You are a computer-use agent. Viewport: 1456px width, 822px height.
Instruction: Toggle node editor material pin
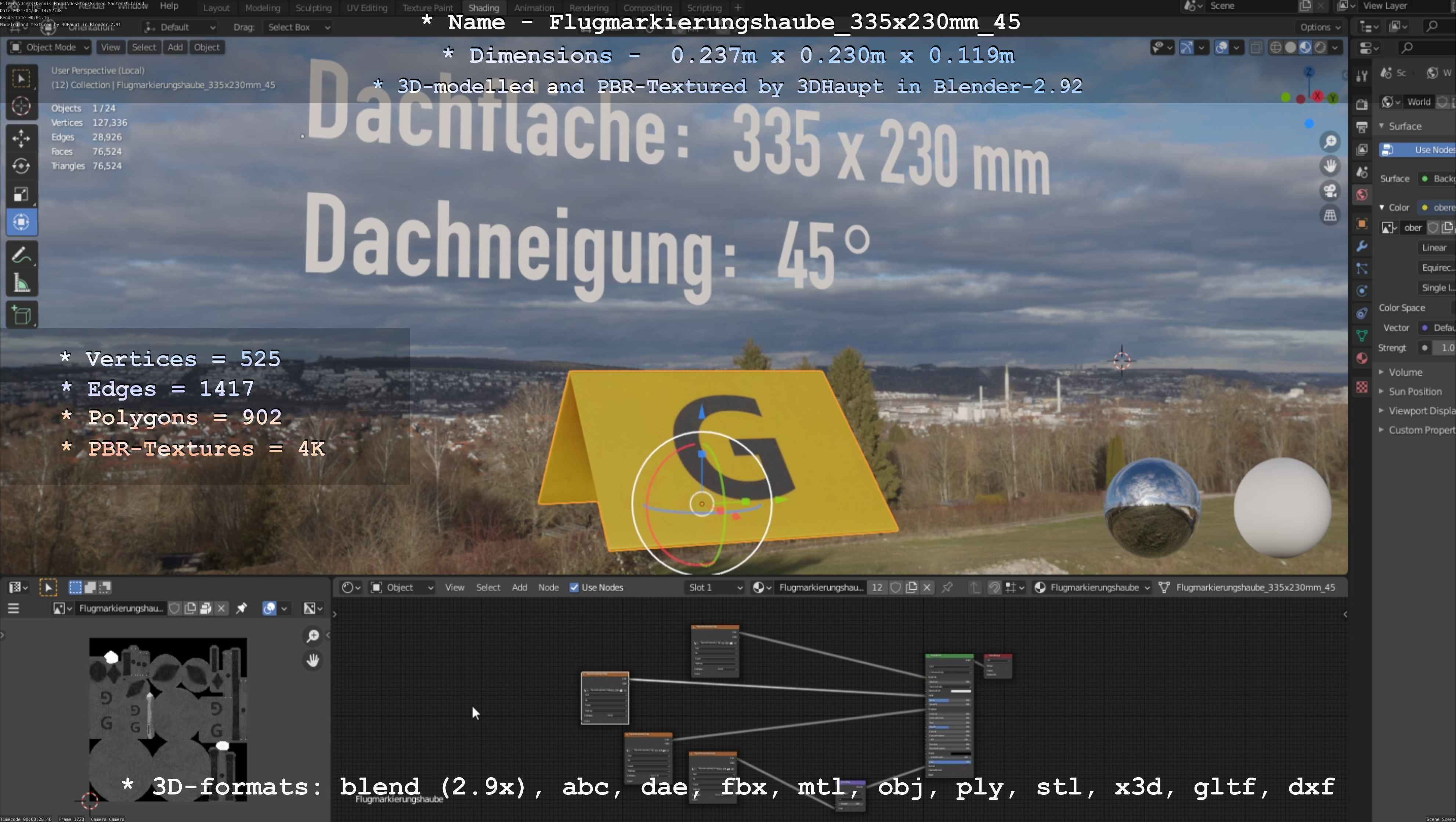click(x=947, y=587)
